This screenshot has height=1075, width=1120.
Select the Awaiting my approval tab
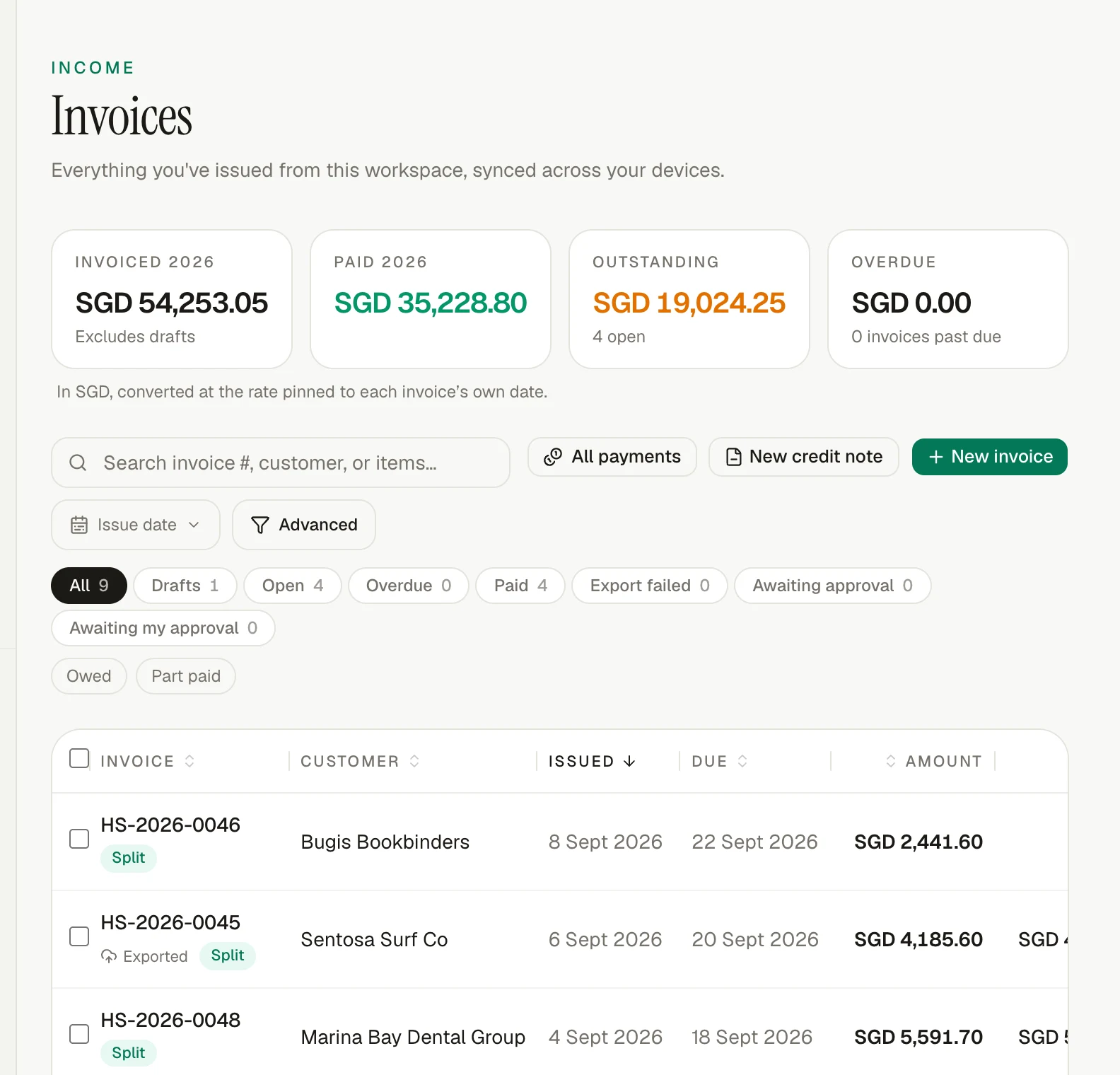tap(163, 628)
